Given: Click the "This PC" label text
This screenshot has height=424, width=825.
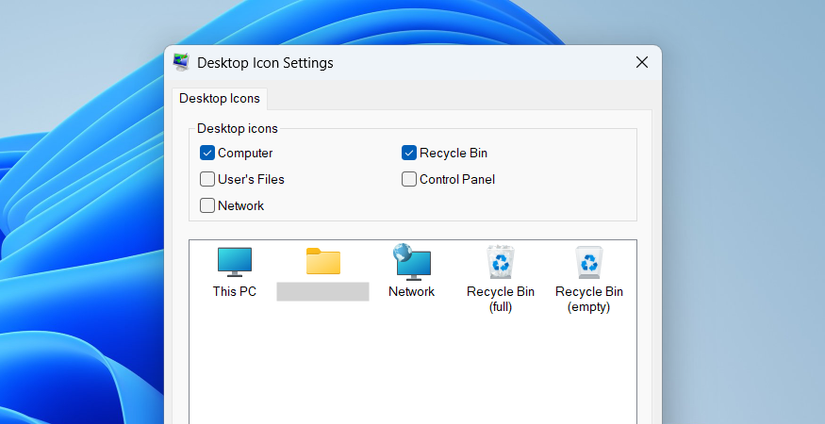Looking at the screenshot, I should 235,291.
